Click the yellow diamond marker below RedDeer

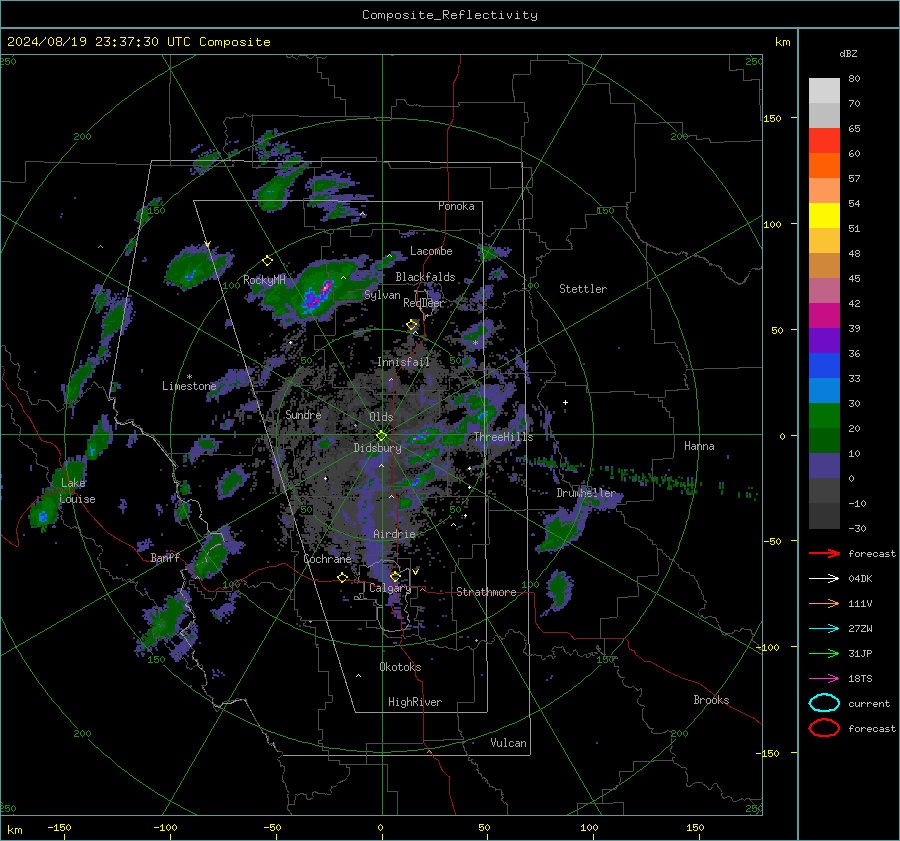[412, 325]
